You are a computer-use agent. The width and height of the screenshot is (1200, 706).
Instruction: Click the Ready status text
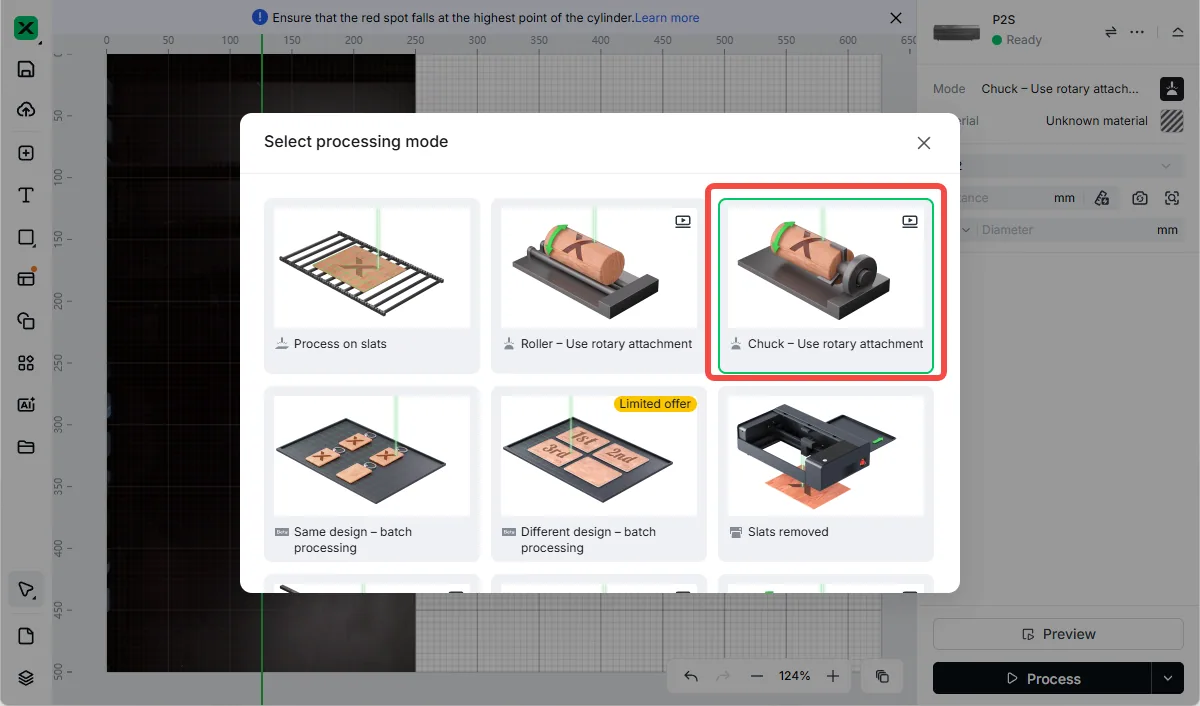[1024, 40]
